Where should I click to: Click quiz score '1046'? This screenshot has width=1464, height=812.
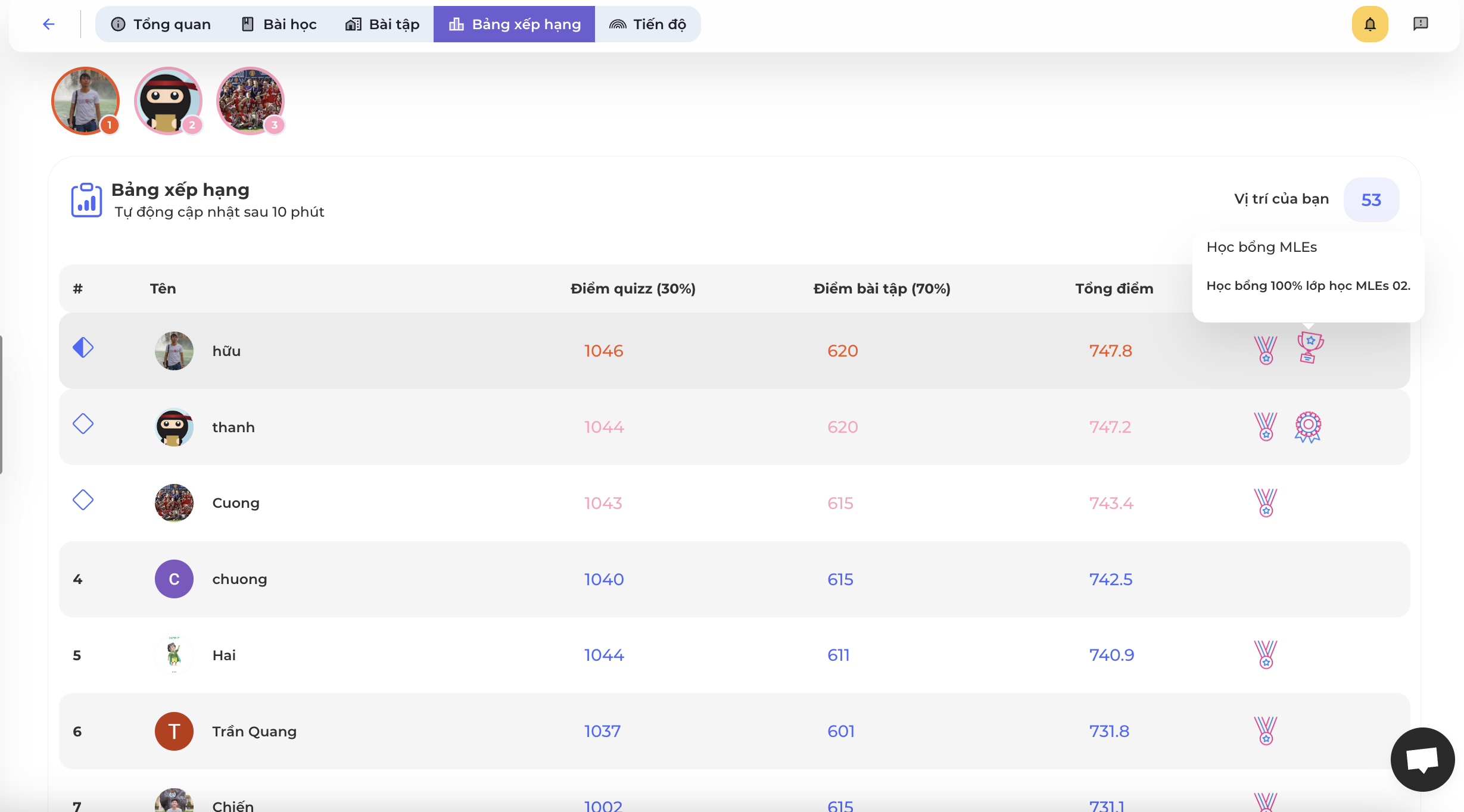604,351
